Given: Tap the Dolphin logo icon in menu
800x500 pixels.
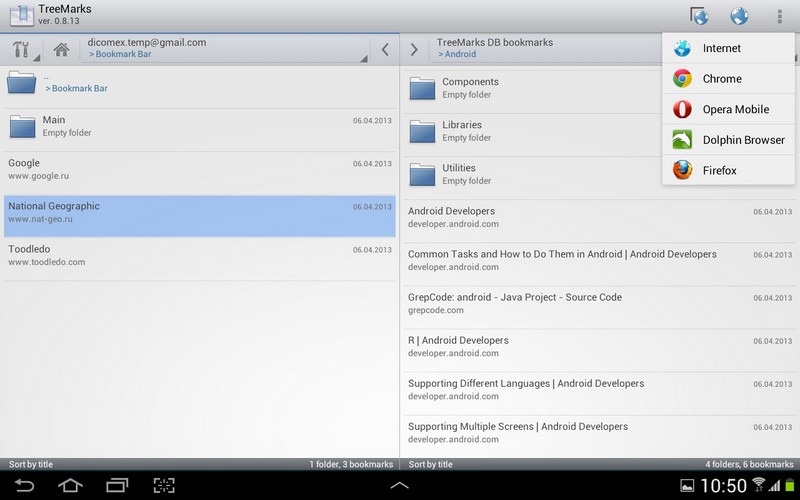Looking at the screenshot, I should coord(682,140).
